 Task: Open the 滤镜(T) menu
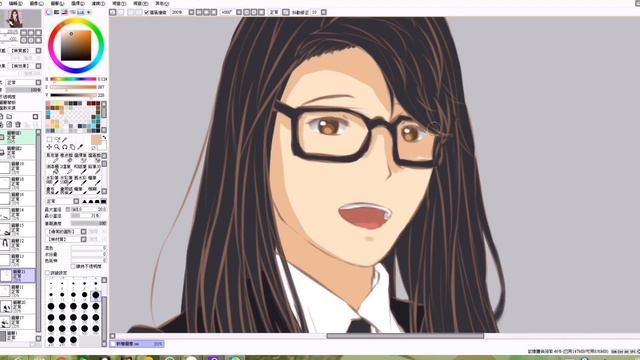[x=98, y=3]
